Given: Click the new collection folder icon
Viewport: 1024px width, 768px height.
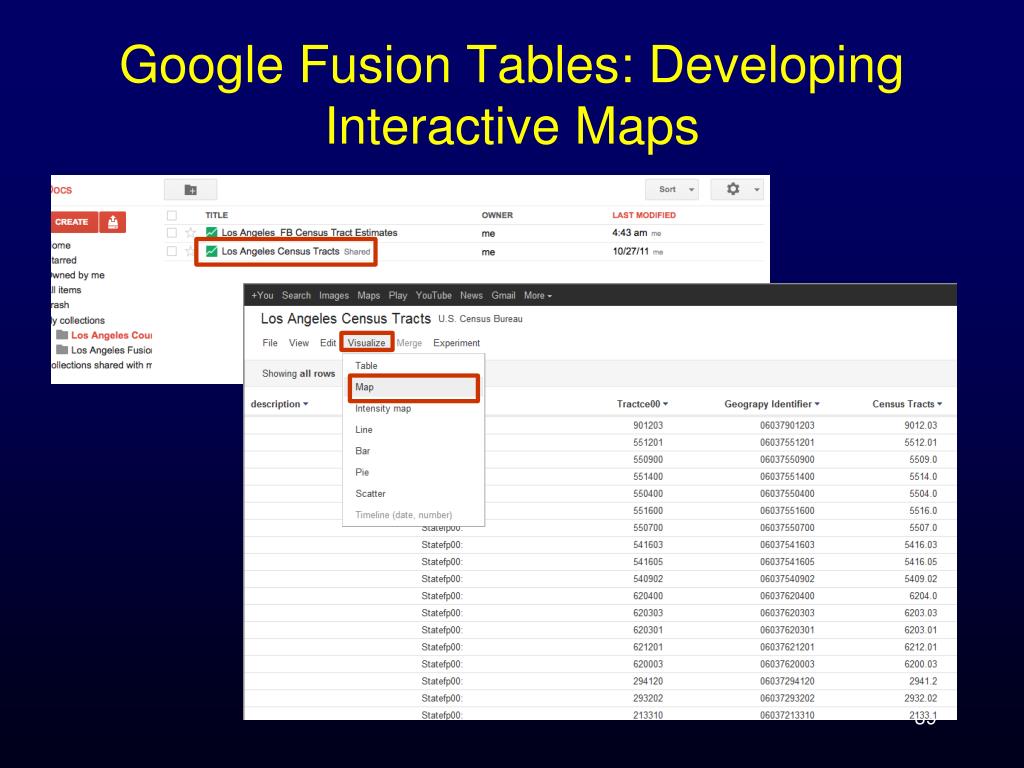Looking at the screenshot, I should [x=191, y=190].
